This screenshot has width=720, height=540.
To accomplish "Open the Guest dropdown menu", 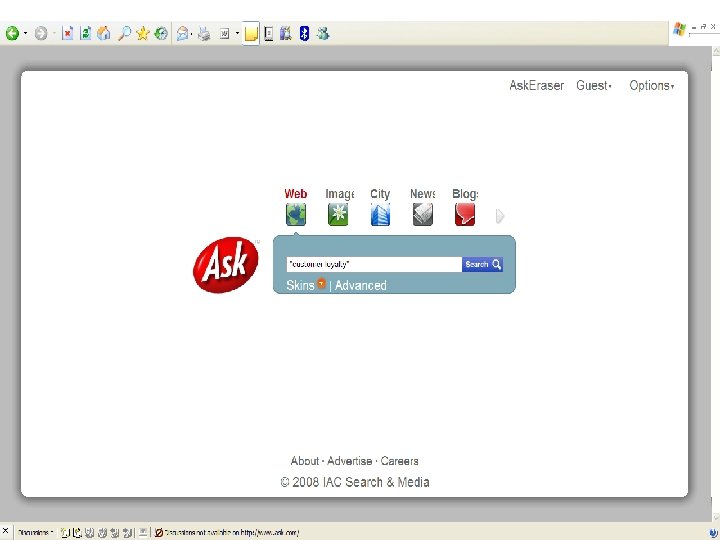I will click(x=594, y=85).
